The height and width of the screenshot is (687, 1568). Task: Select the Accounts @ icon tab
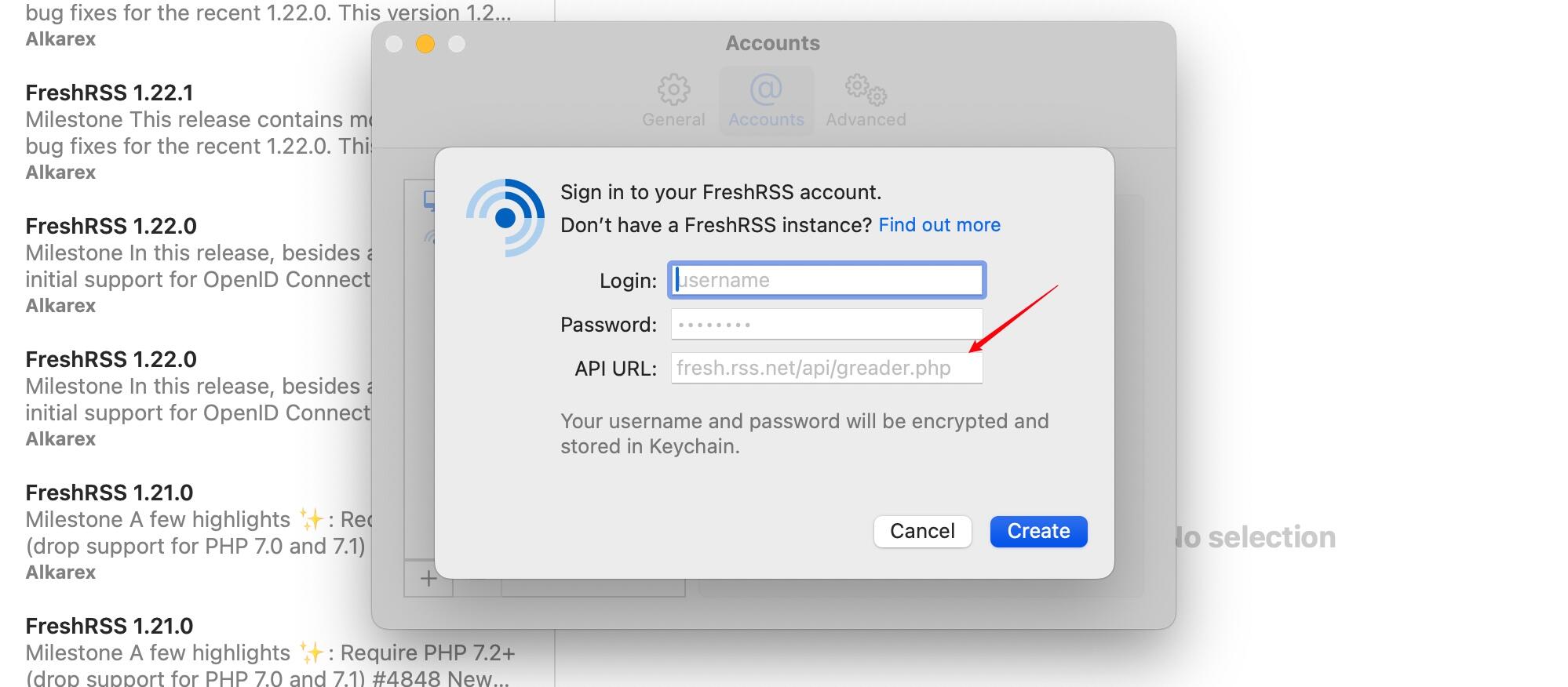pos(766,90)
